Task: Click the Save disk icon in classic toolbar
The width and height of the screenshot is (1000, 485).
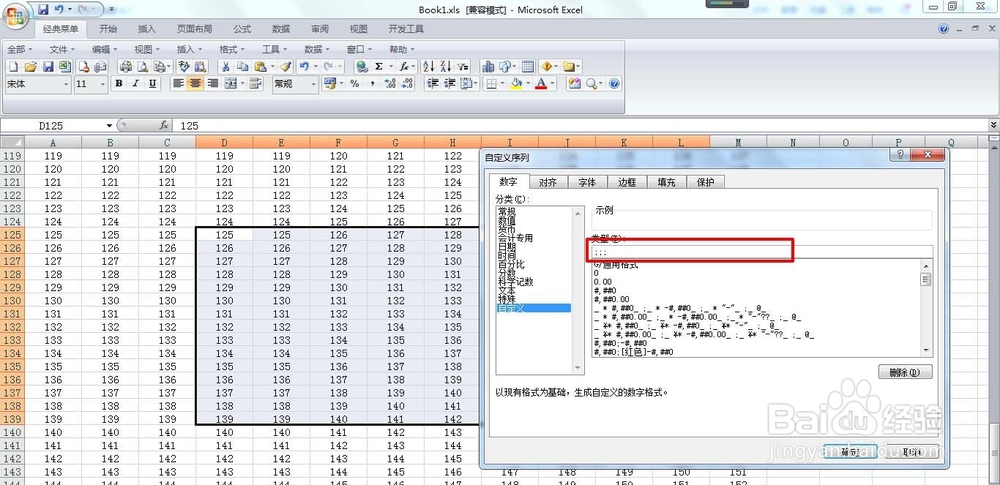Action: click(48, 66)
